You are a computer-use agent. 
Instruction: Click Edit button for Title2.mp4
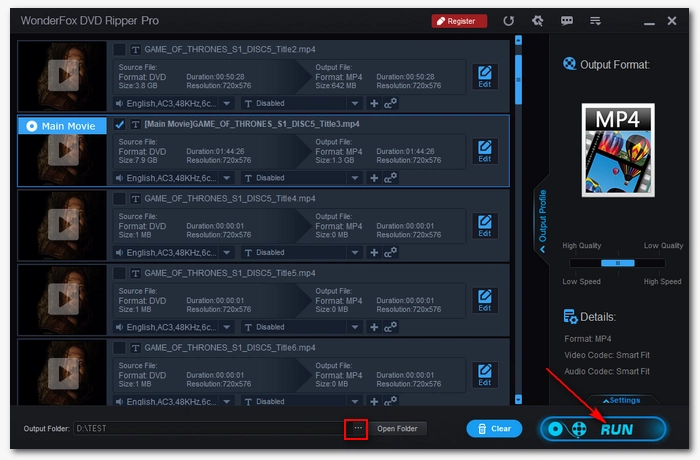(485, 77)
